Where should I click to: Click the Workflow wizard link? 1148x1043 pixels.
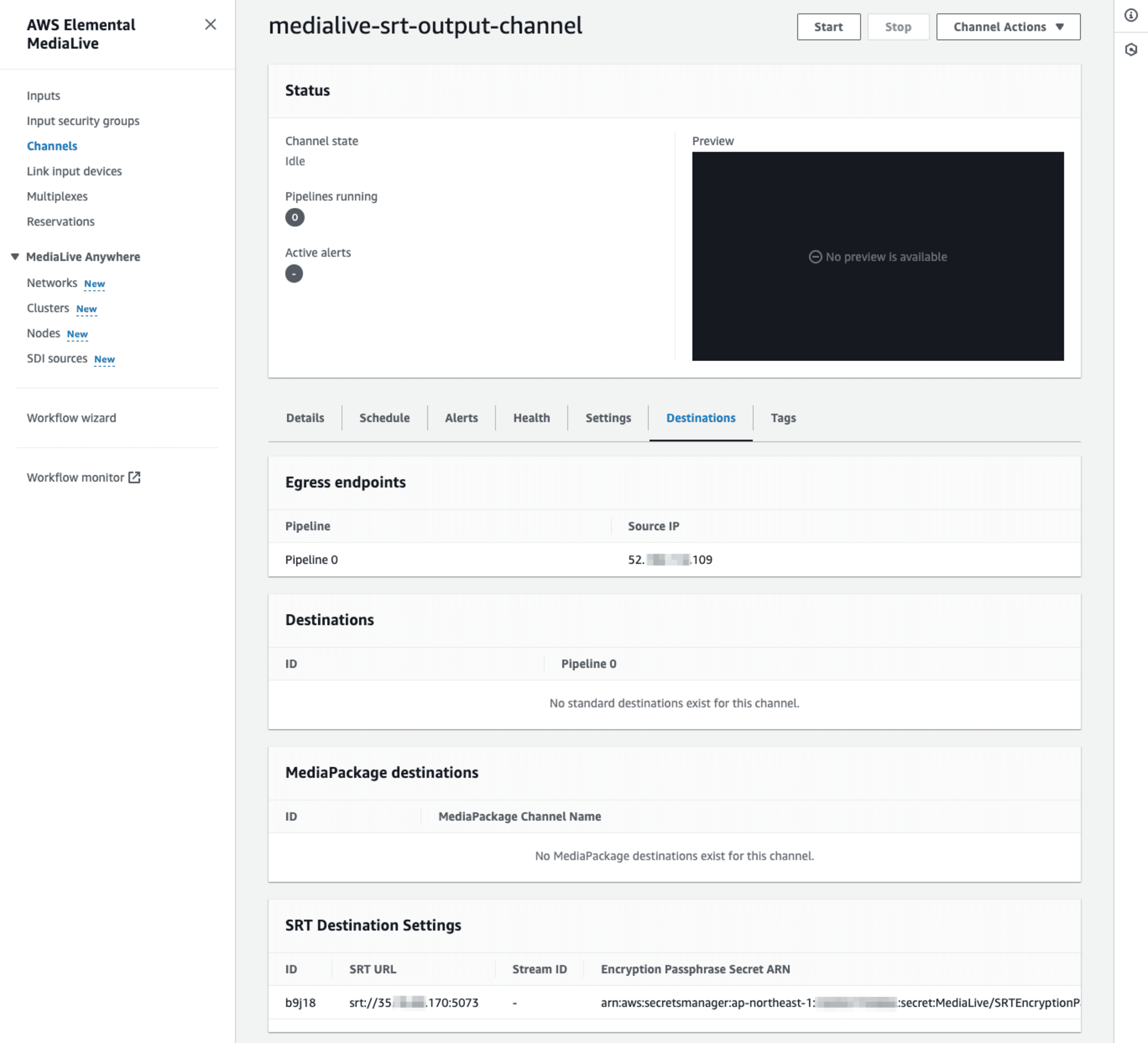72,417
